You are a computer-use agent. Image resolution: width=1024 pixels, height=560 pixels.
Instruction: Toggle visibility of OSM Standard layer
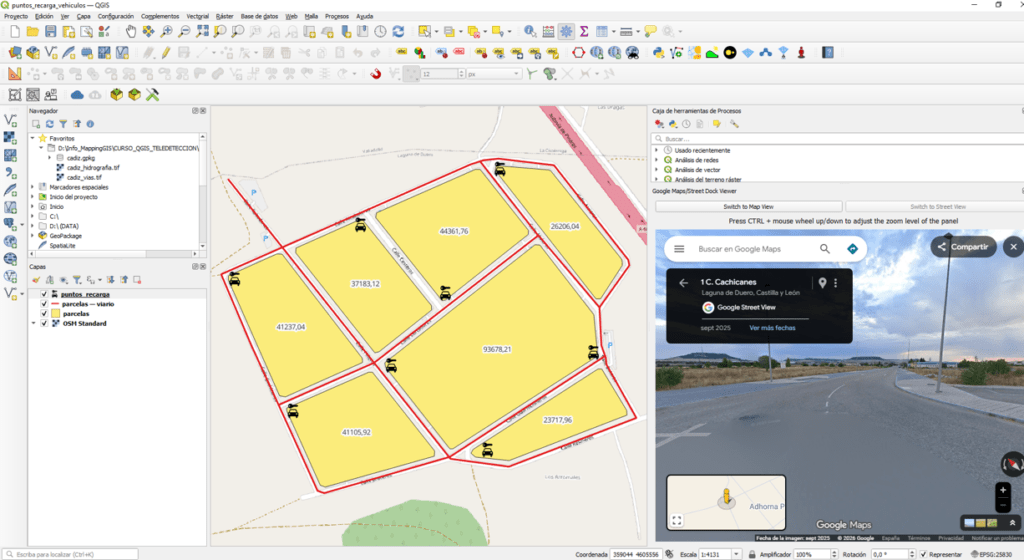coord(44,324)
